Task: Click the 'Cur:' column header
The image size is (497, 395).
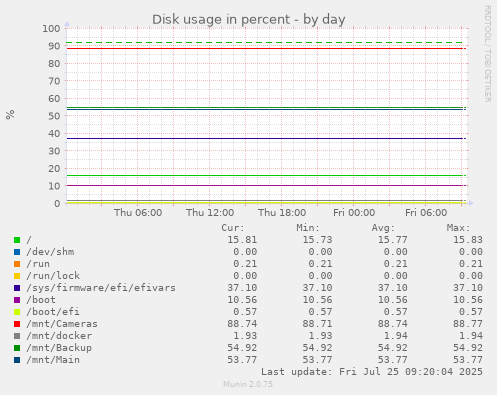Action: [233, 228]
